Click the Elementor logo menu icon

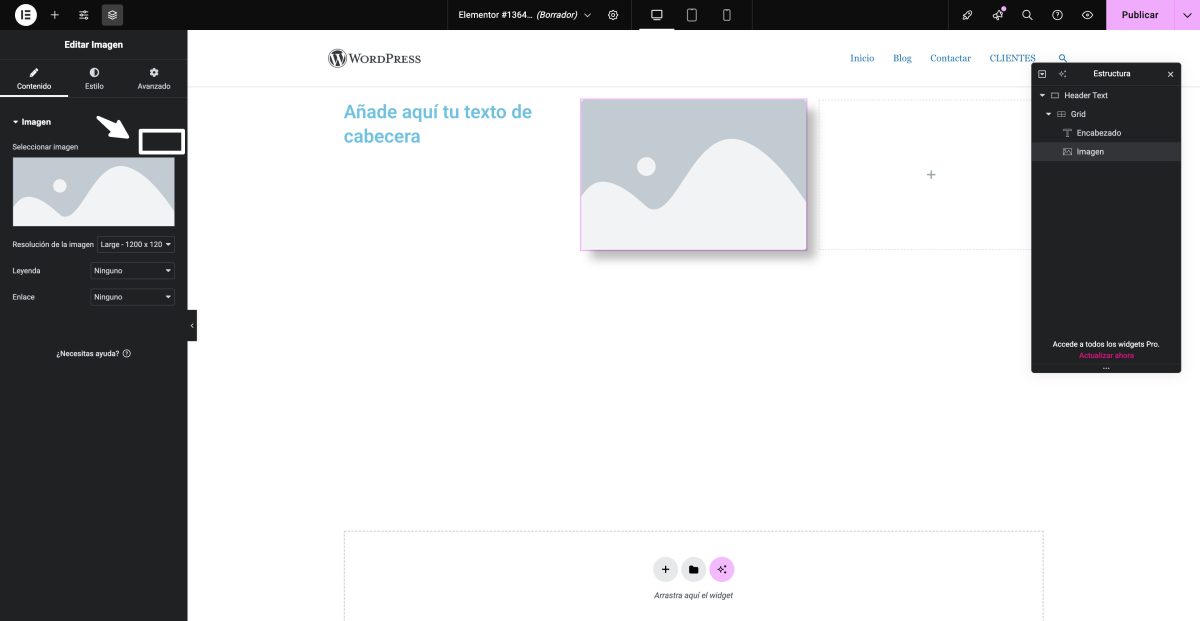pyautogui.click(x=26, y=15)
